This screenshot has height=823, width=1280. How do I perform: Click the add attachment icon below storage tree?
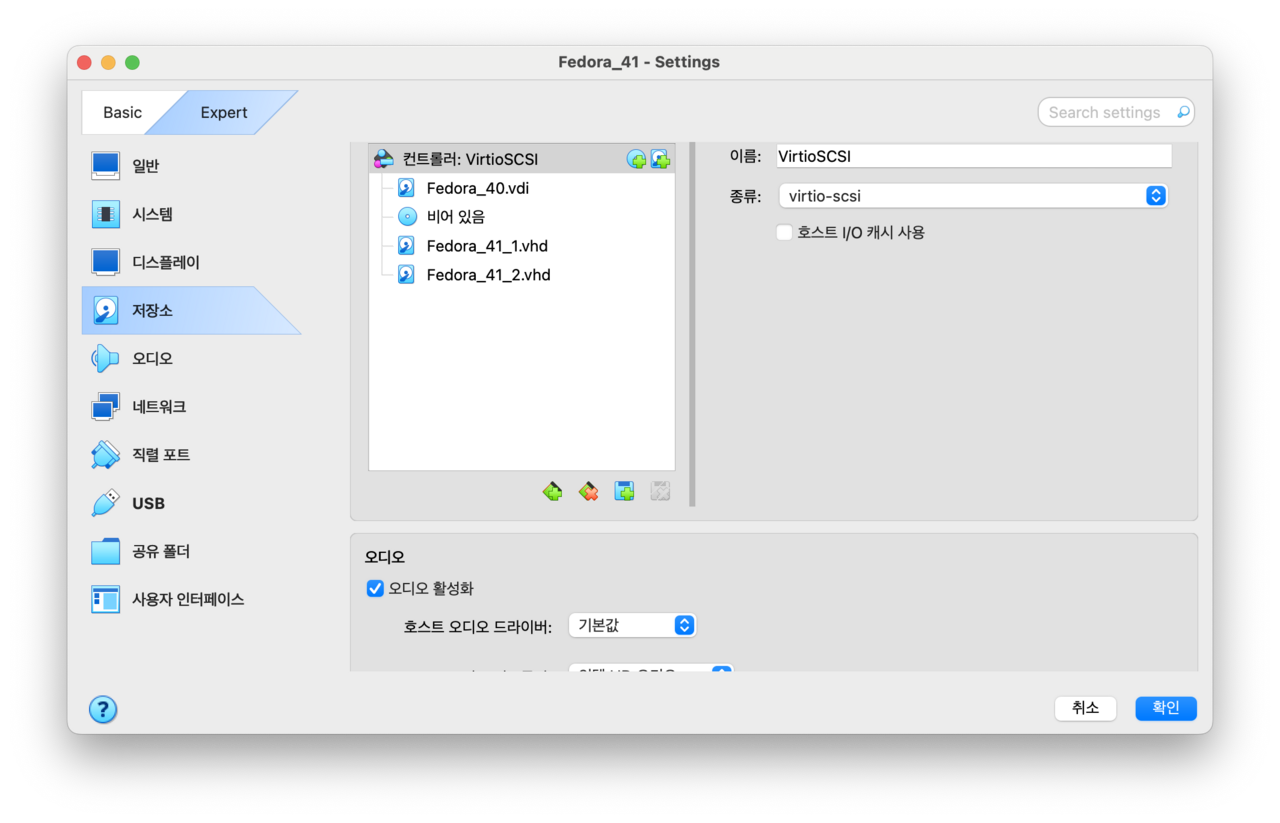click(x=624, y=491)
